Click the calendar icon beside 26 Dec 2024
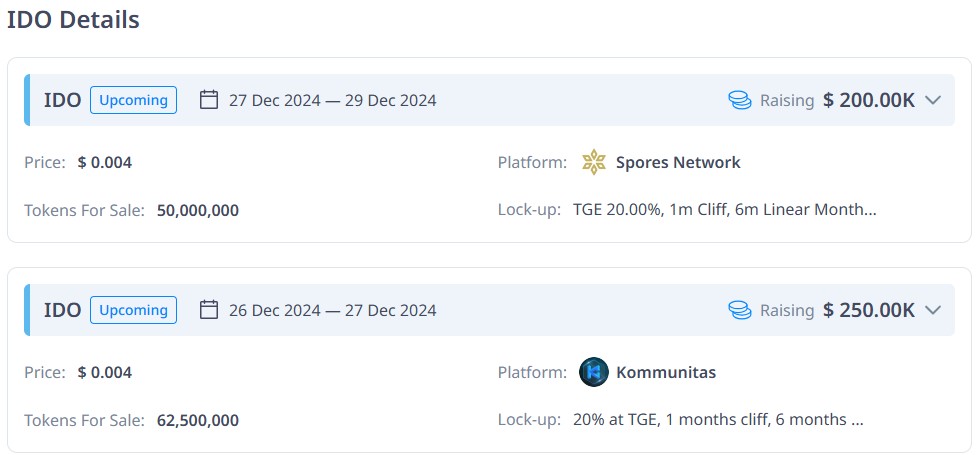Viewport: 977px width, 455px height. coord(209,310)
